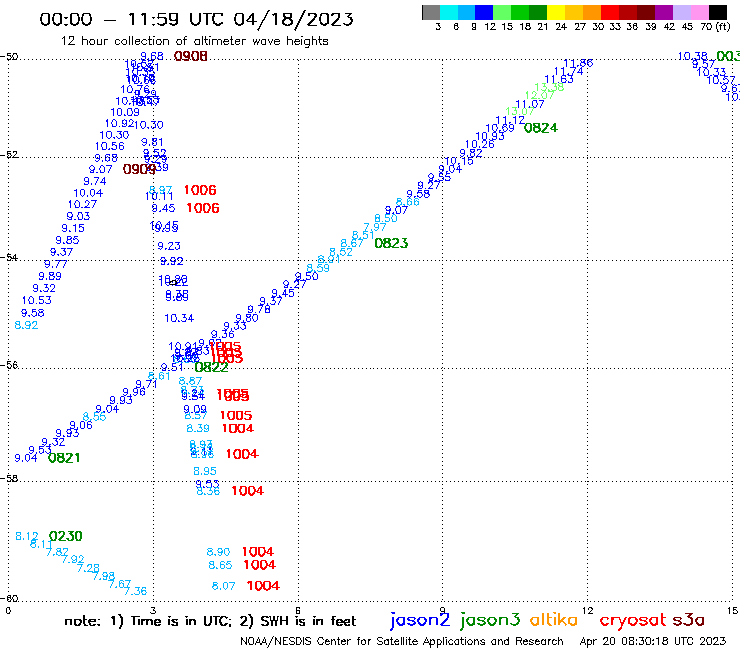Click the 'NOAA/NESDIS Center for Satellite Applications and Research' credit
740x650 pixels.
(x=402, y=641)
